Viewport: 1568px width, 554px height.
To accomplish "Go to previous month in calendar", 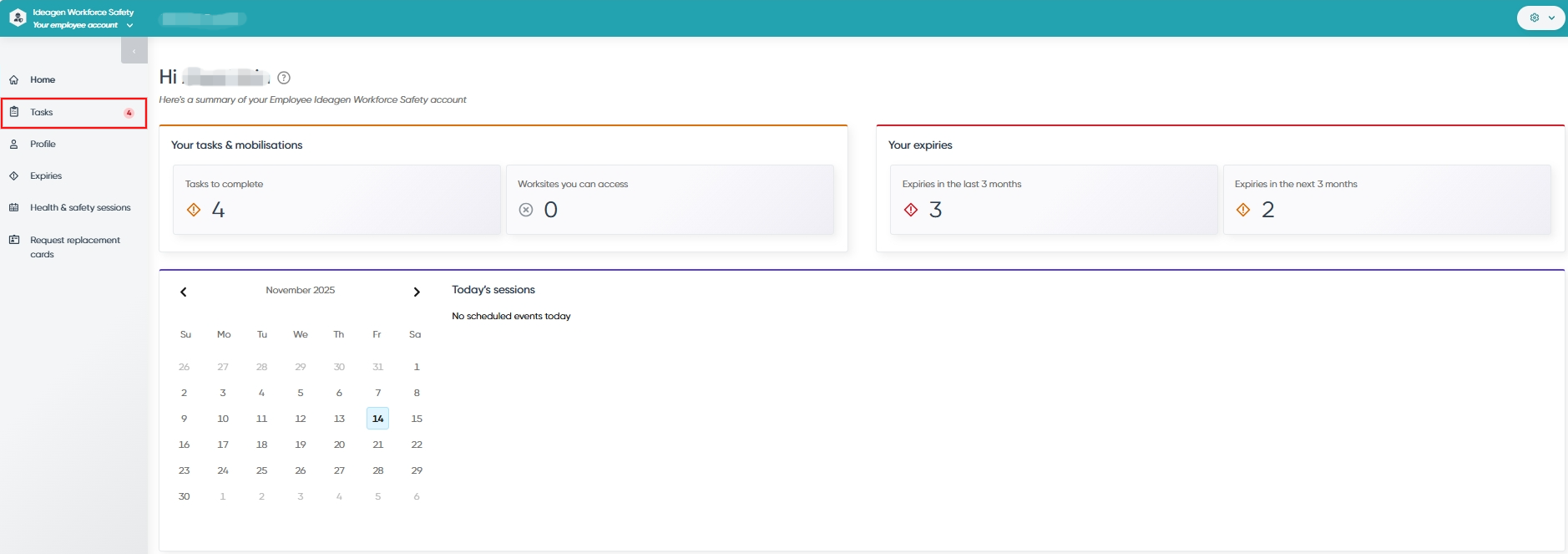I will (x=184, y=292).
